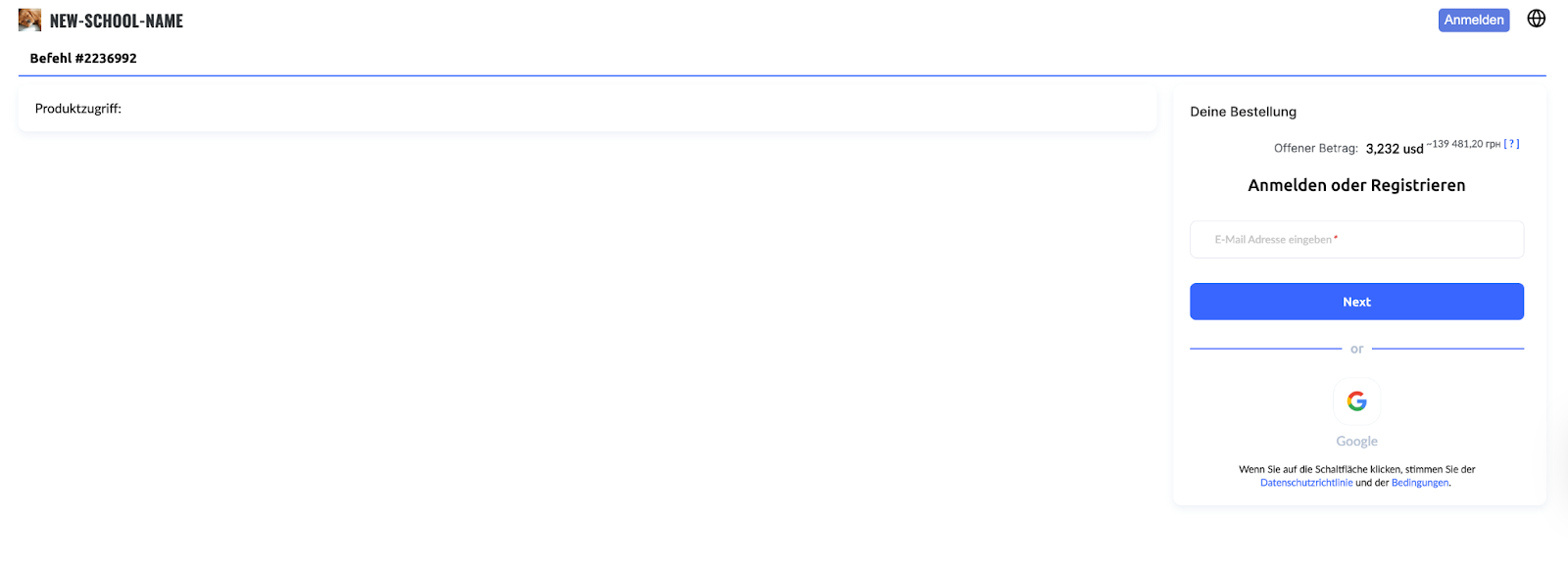Click the school logo image
This screenshot has height=565, width=1568.
coord(29,20)
